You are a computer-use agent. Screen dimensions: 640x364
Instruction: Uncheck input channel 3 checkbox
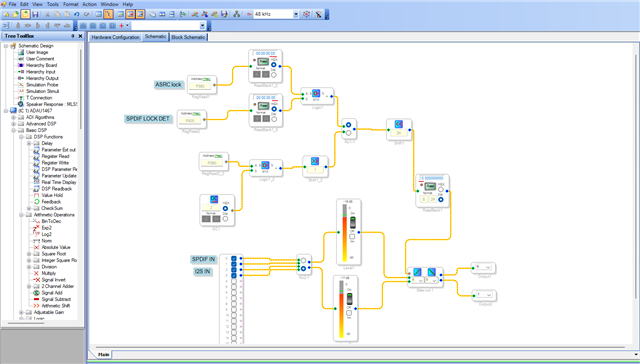tap(234, 275)
